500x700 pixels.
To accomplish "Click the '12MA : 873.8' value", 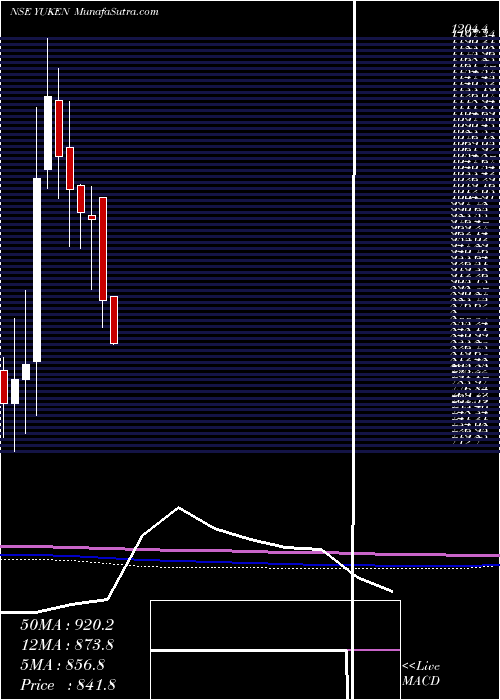I will pyautogui.click(x=67, y=645).
